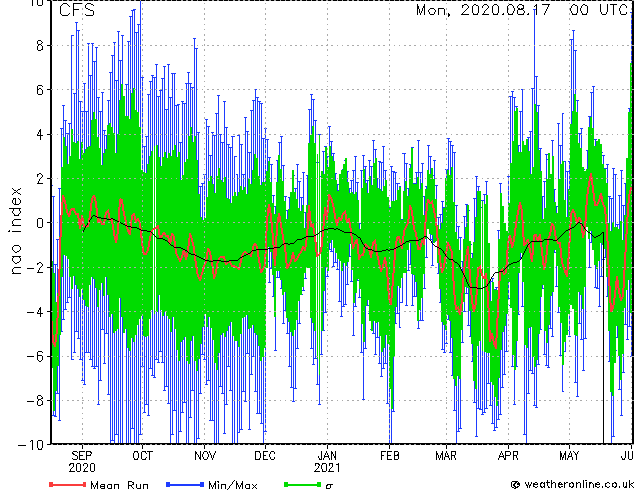Click the green sigma legend swatch

[x=302, y=484]
